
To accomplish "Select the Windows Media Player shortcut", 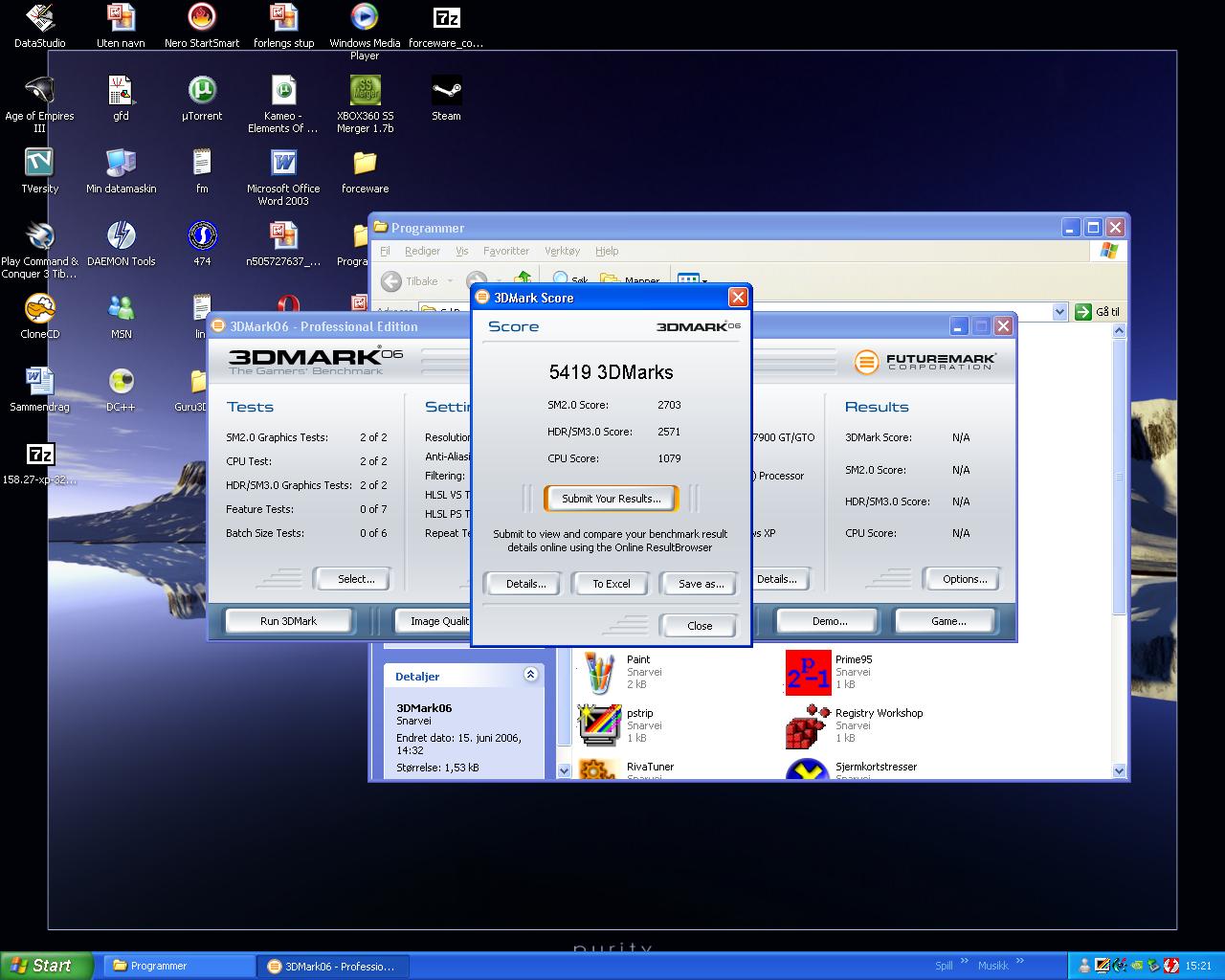I will pyautogui.click(x=365, y=32).
